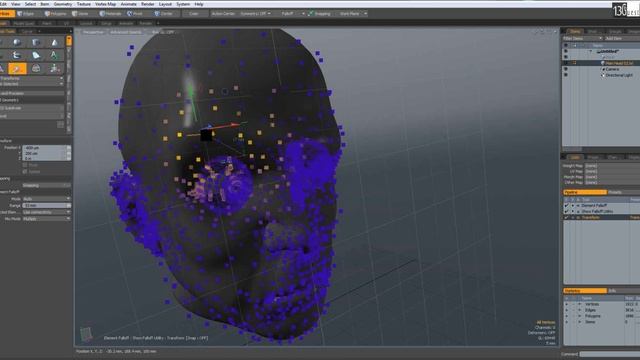Select the Edges selection mode
The image size is (640, 360).
(x=26, y=13)
